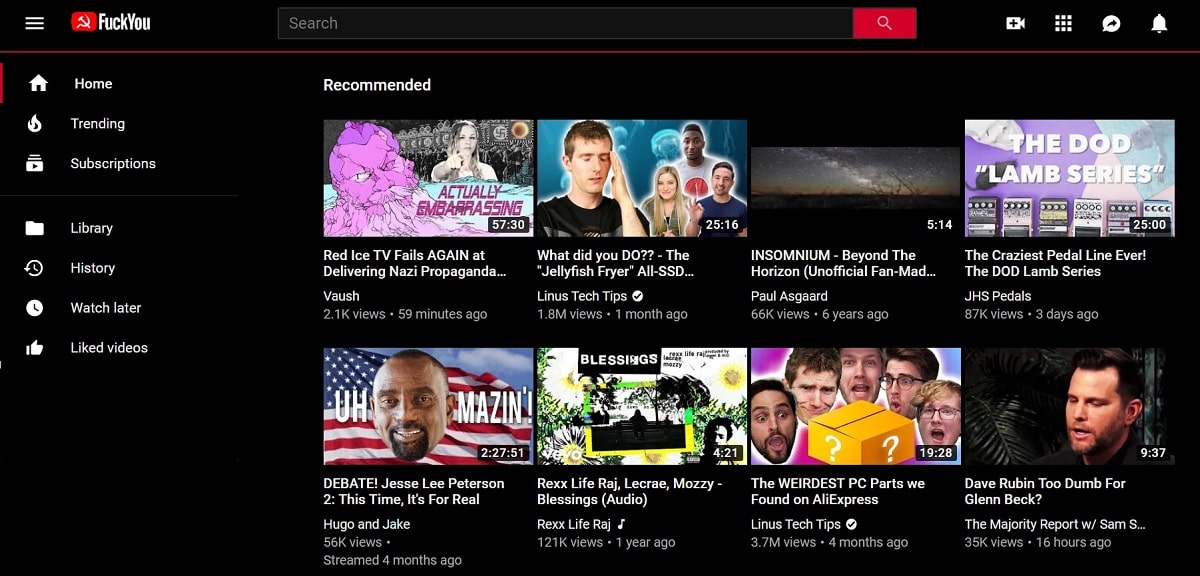Click the 19:28 duration badge
Screen dimensions: 1200x576
click(936, 453)
